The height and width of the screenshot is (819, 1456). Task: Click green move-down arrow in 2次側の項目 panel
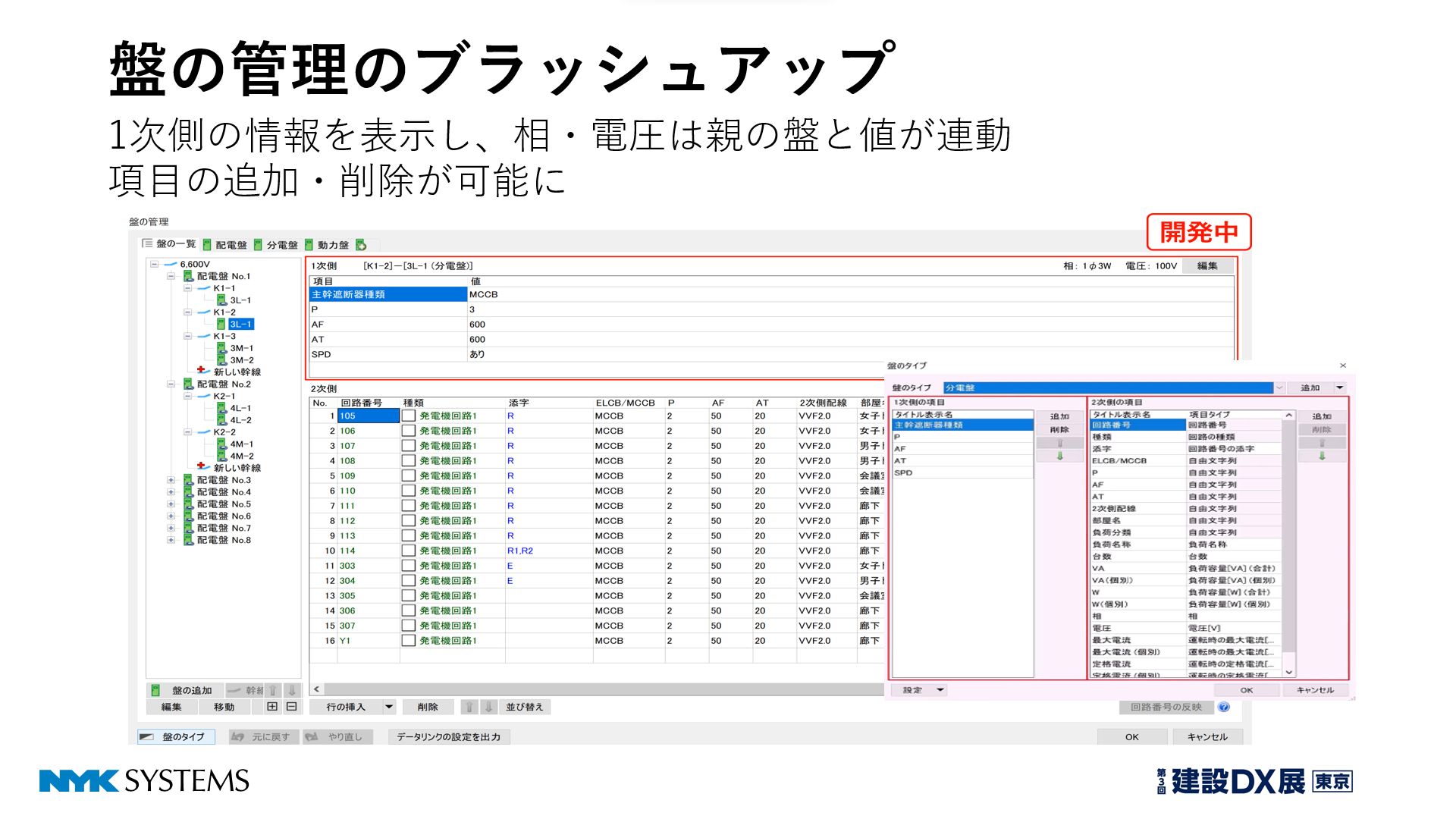click(x=1322, y=456)
